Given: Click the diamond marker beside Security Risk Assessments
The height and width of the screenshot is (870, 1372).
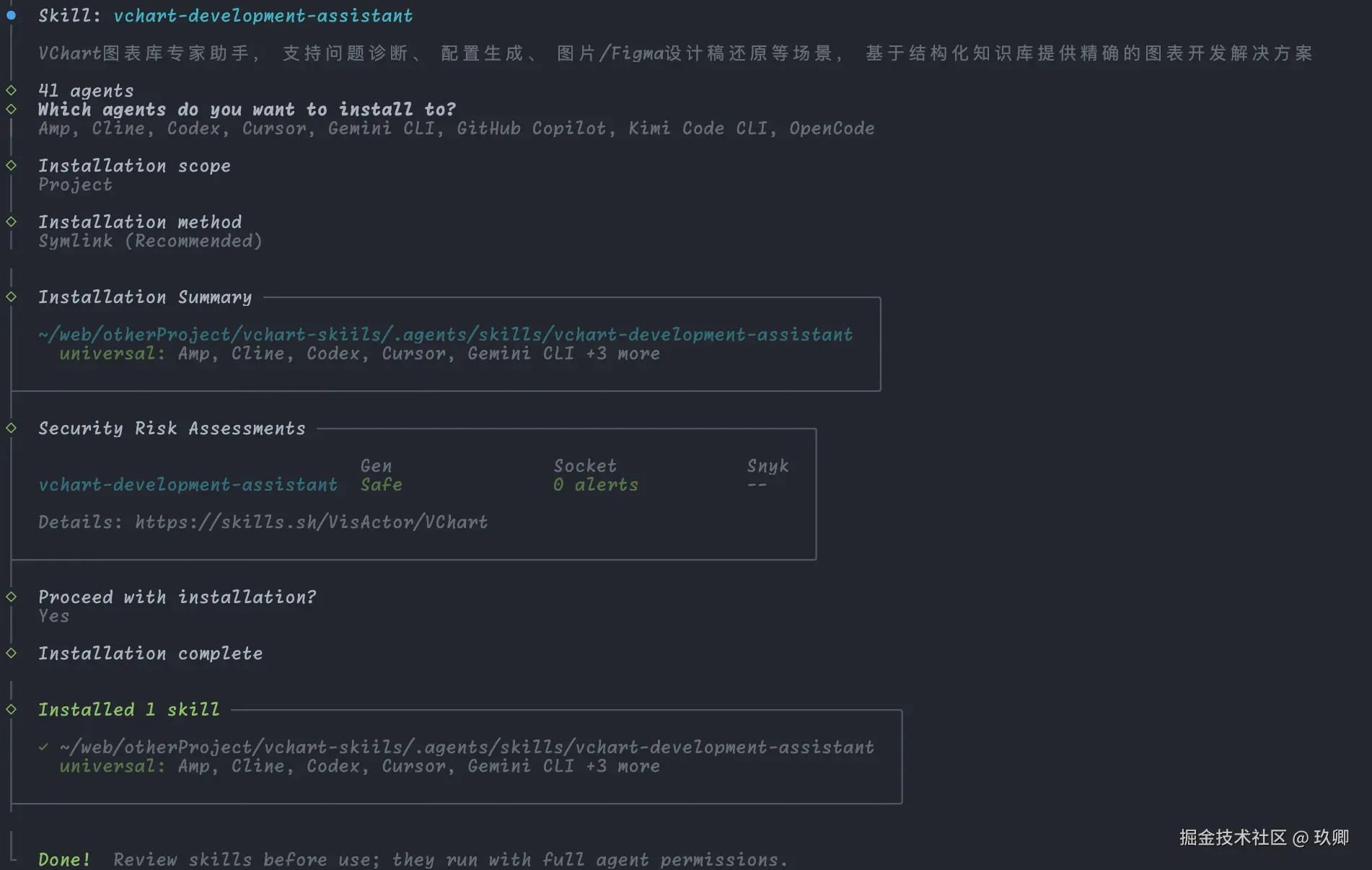Looking at the screenshot, I should [11, 428].
